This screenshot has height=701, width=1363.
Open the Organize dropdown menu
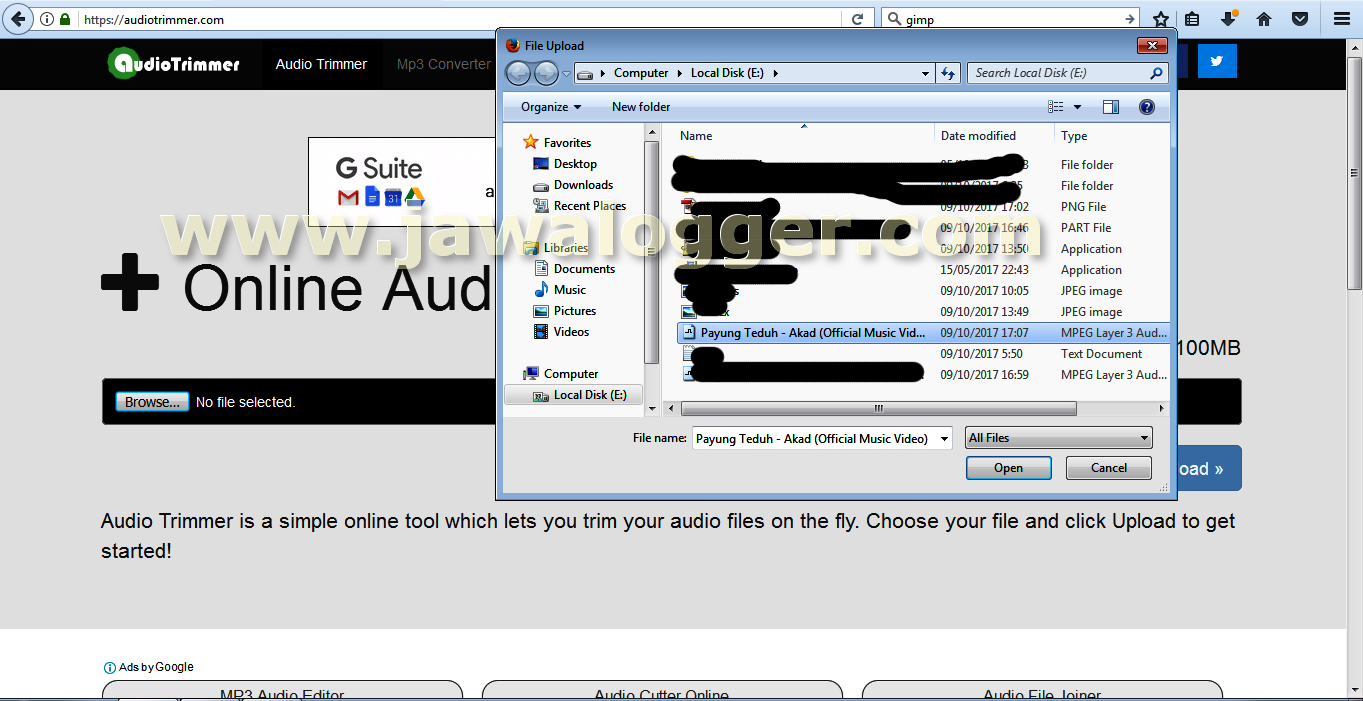click(x=551, y=107)
